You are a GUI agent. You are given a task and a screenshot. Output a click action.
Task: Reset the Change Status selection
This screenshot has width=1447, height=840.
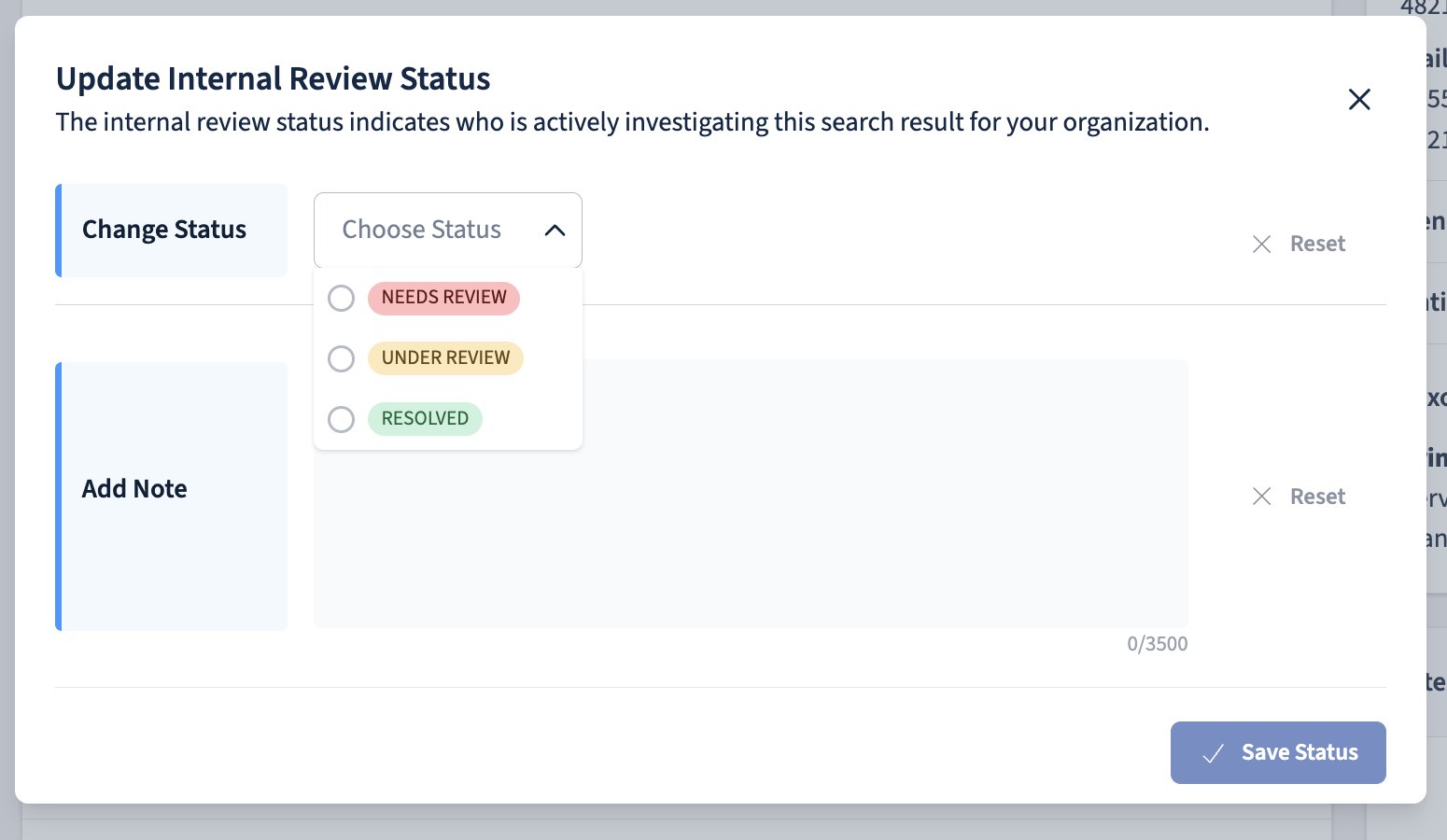click(x=1299, y=244)
